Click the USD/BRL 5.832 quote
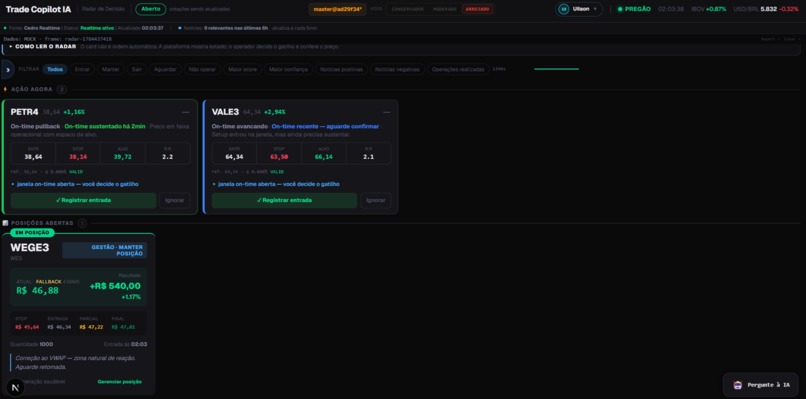 pos(755,9)
